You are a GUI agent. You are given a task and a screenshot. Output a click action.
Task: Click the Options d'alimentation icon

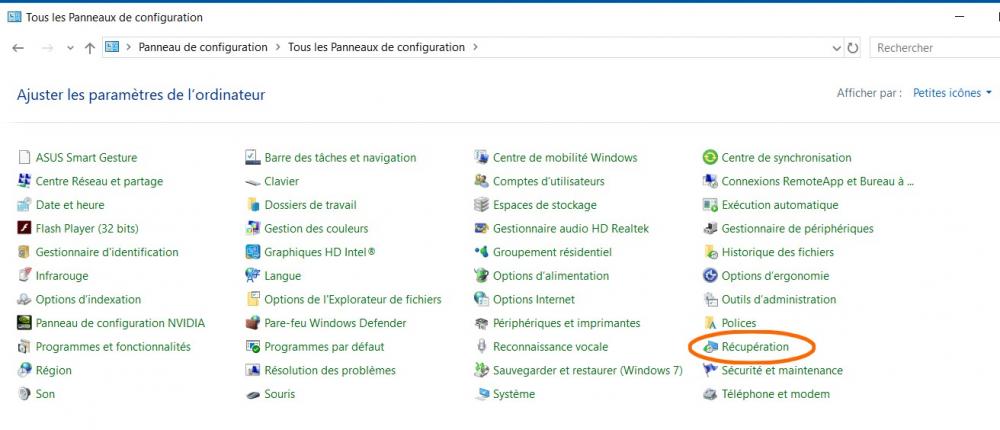(x=482, y=276)
